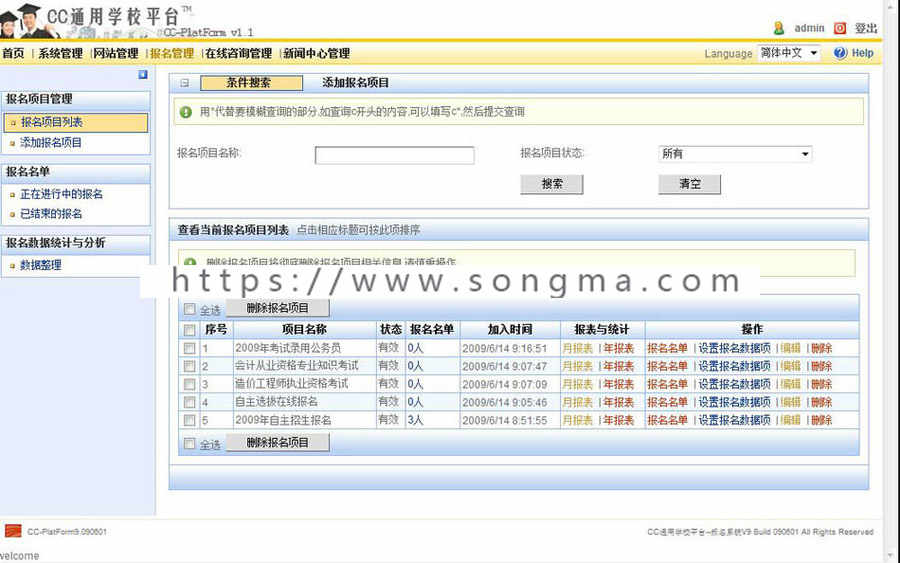Viewport: 900px width, 563px height.
Task: Sort by the 状态 column header
Action: pyautogui.click(x=391, y=329)
